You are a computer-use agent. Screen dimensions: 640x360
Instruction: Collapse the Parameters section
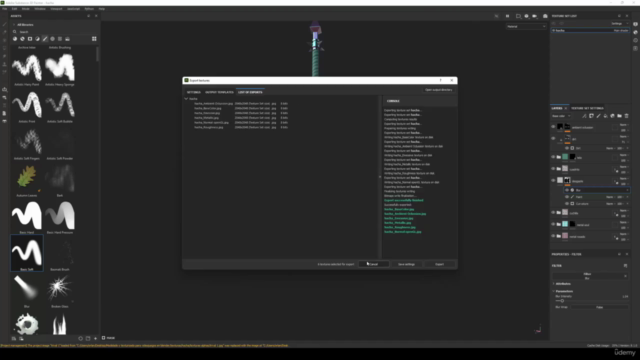pos(554,291)
